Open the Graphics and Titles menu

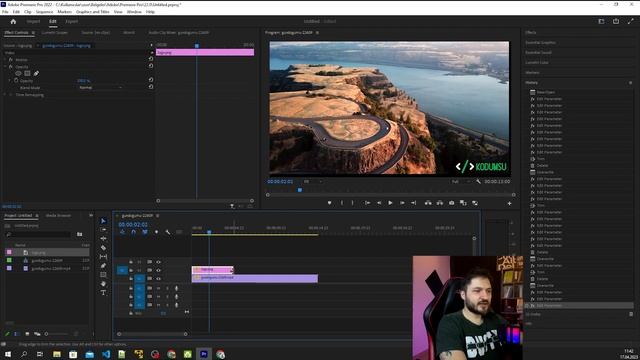click(93, 12)
